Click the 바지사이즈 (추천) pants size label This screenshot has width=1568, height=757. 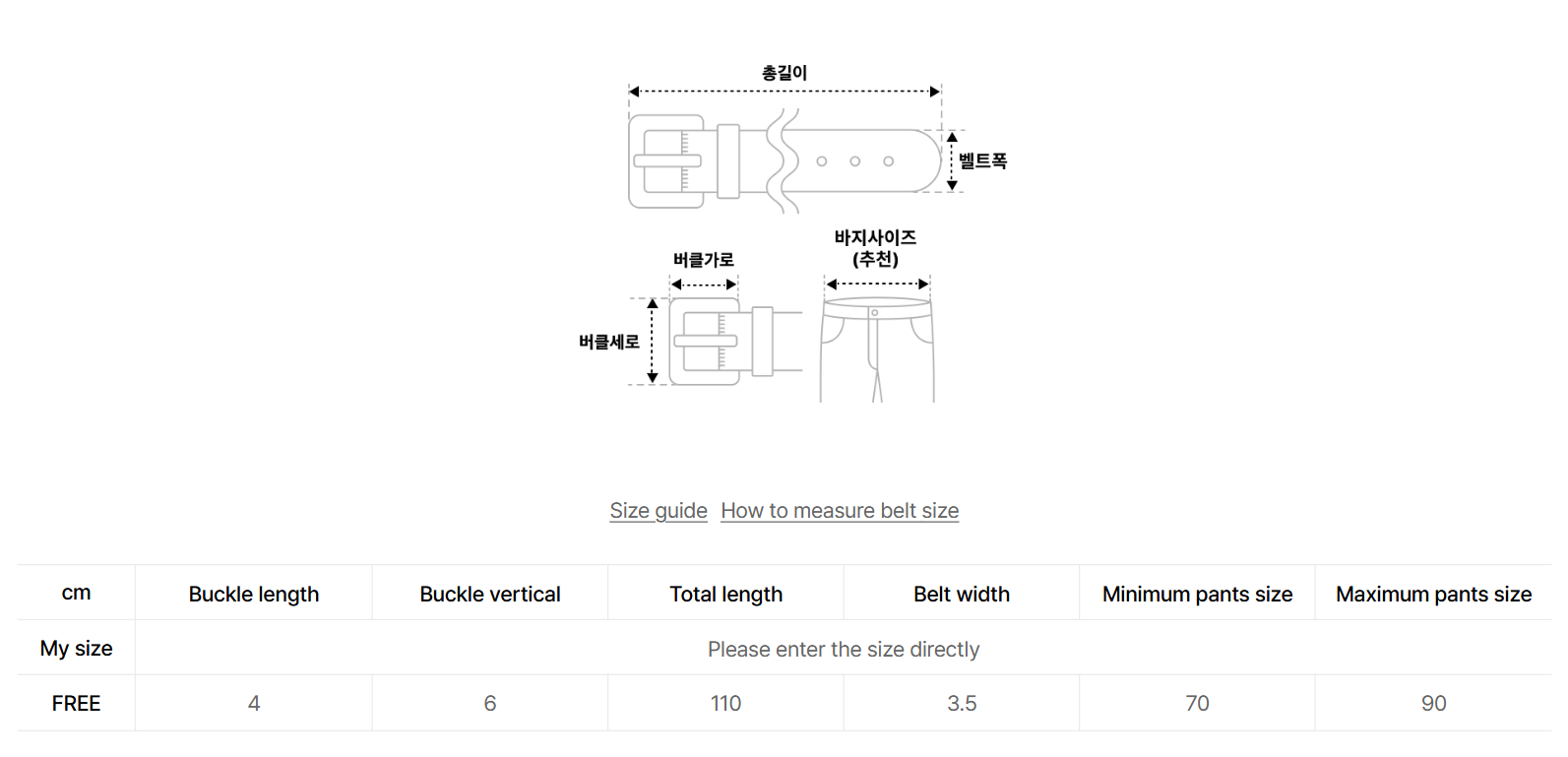[875, 248]
